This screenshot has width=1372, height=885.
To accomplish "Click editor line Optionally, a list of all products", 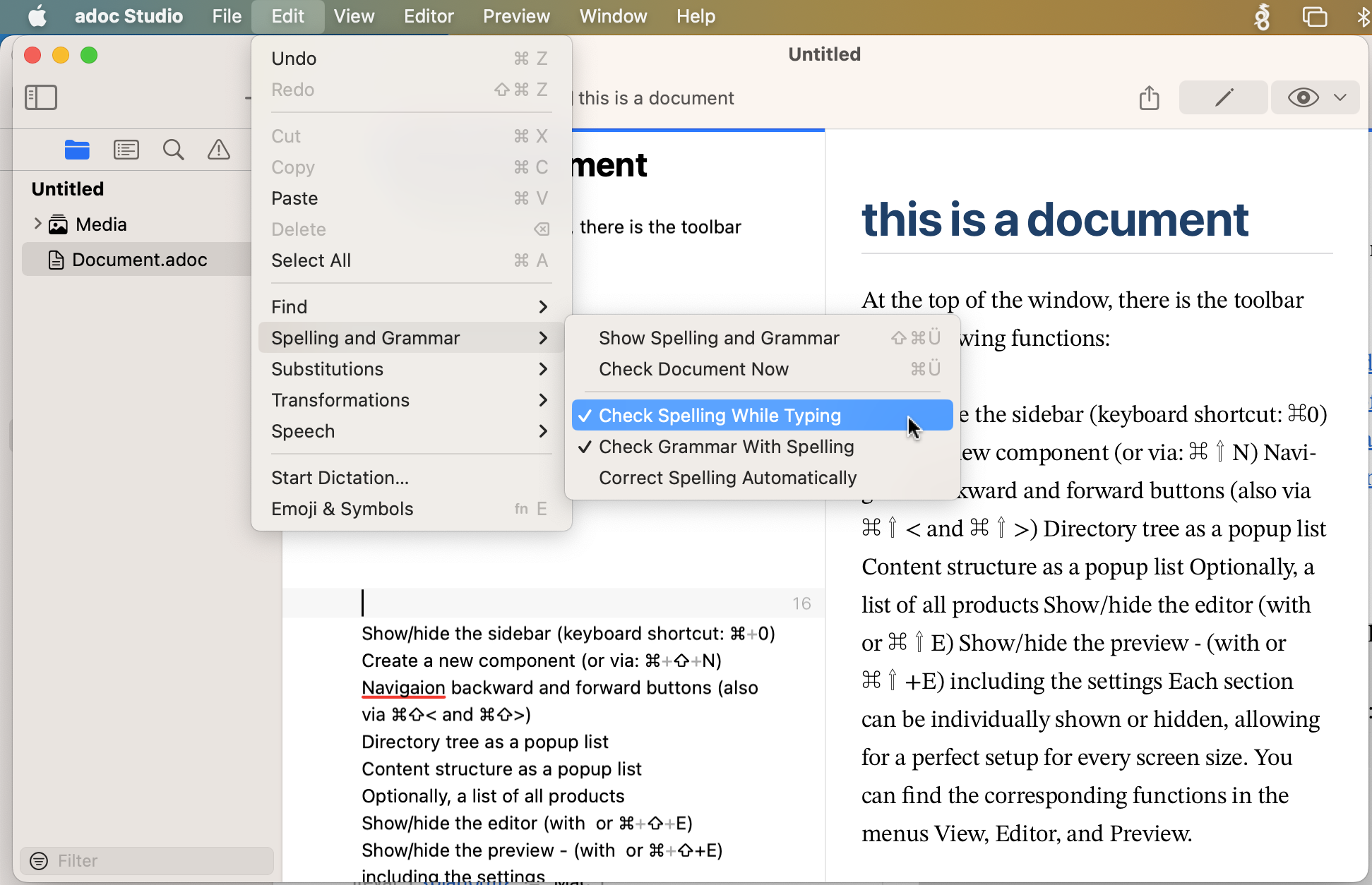I will pos(493,796).
